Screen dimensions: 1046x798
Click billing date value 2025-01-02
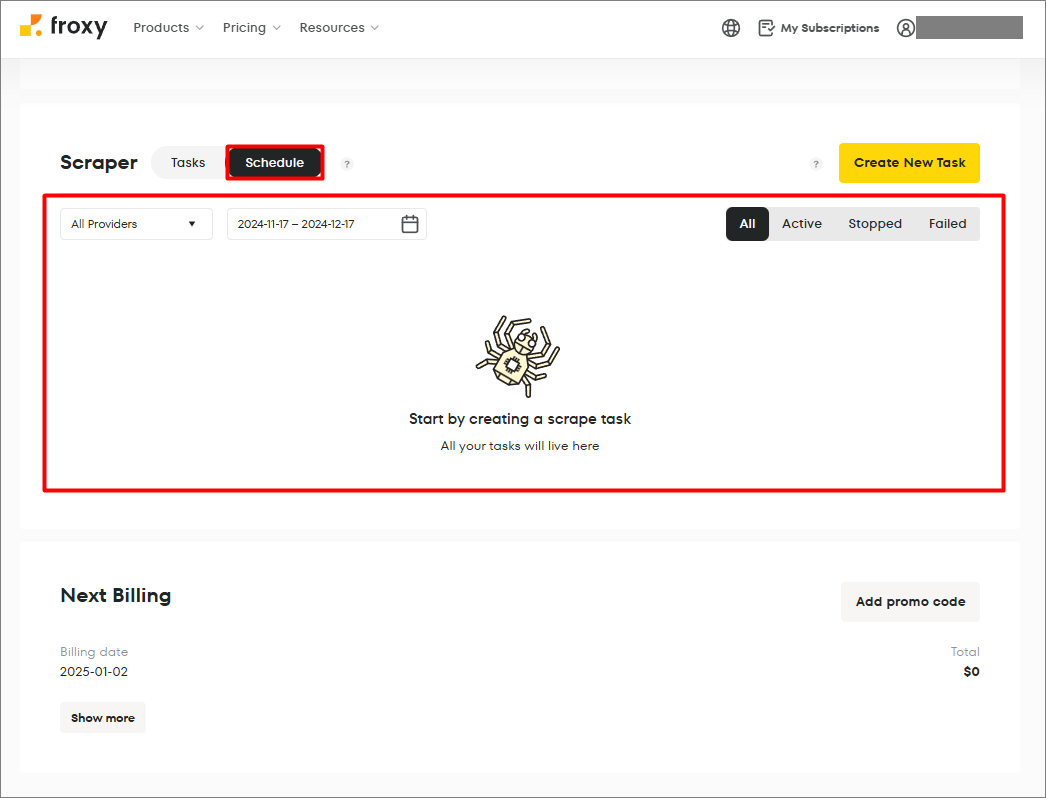[93, 672]
